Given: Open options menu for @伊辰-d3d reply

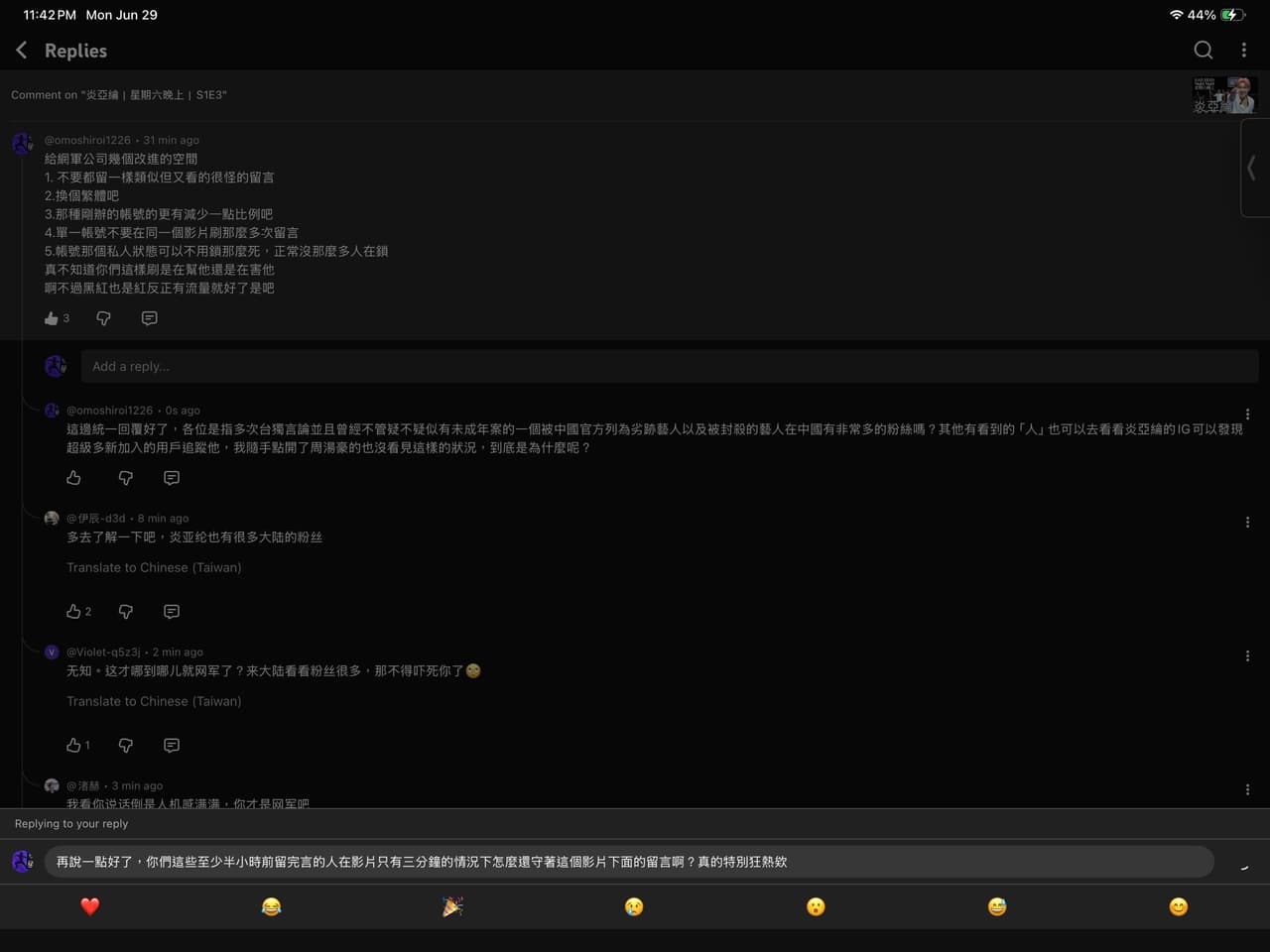Looking at the screenshot, I should [1247, 523].
